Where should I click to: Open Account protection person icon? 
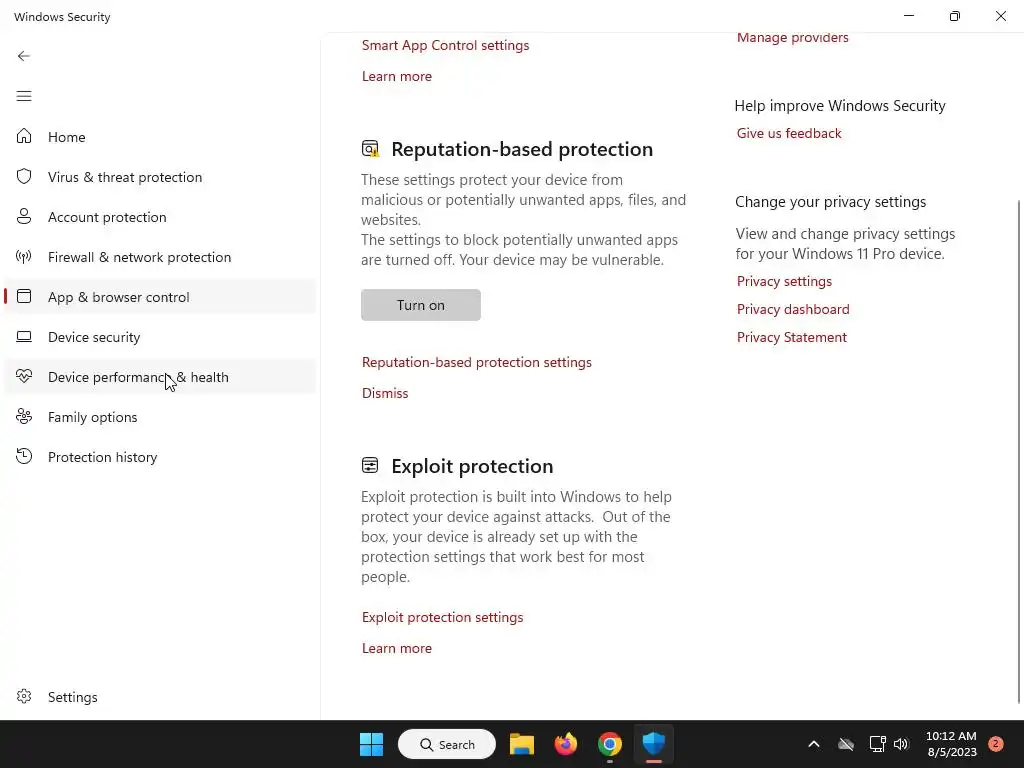point(24,216)
